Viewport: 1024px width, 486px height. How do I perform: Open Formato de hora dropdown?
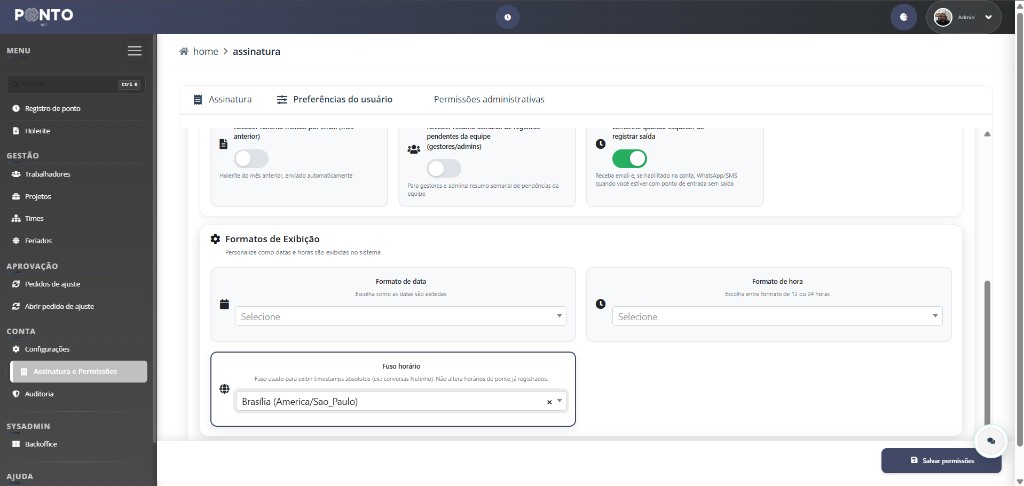pyautogui.click(x=777, y=316)
